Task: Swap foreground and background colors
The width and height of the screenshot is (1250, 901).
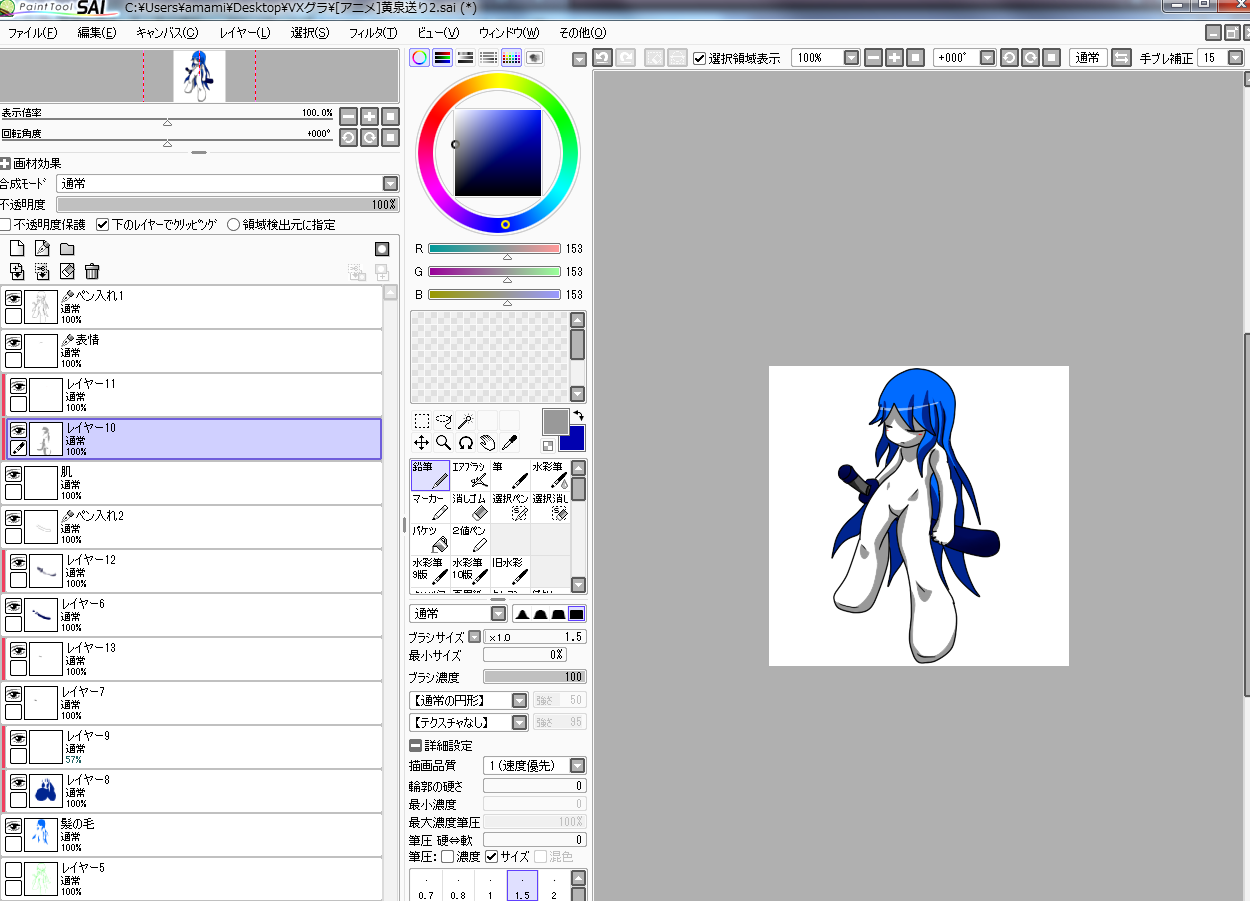Action: point(578,415)
